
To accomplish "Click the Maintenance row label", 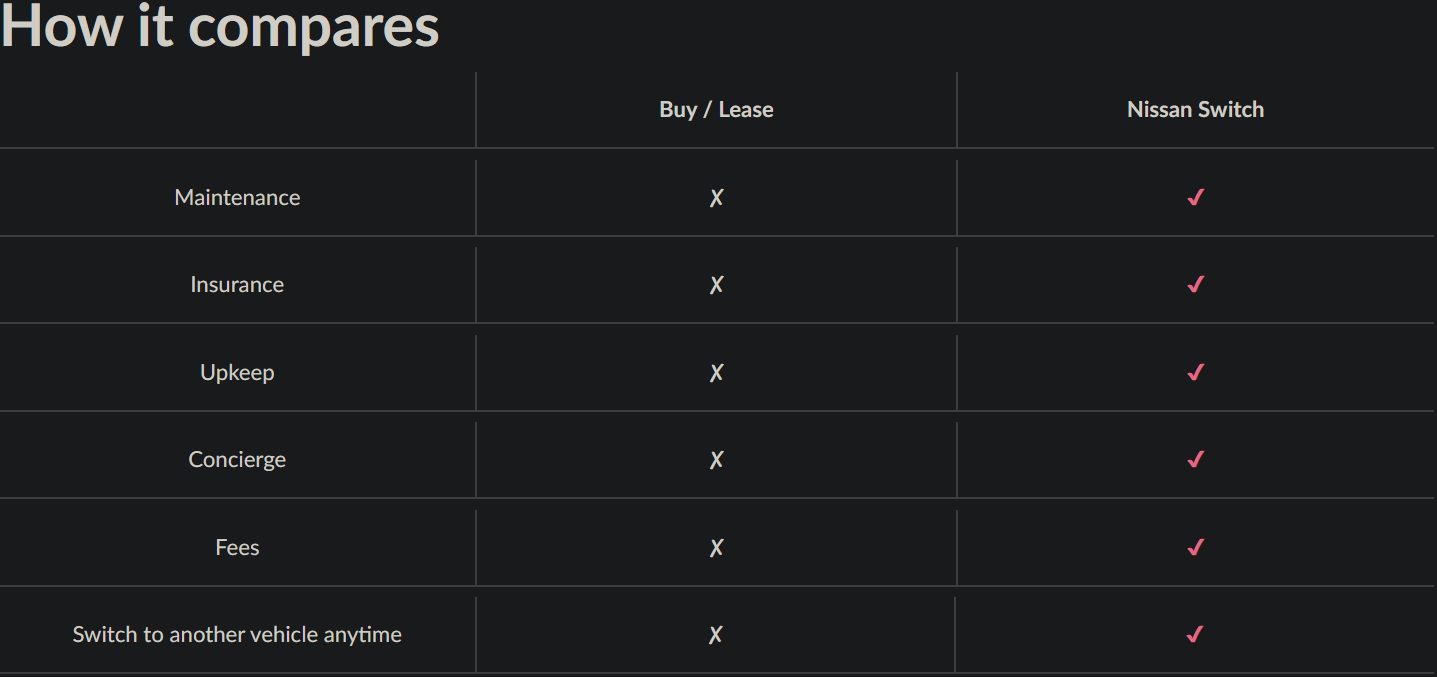I will click(237, 198).
